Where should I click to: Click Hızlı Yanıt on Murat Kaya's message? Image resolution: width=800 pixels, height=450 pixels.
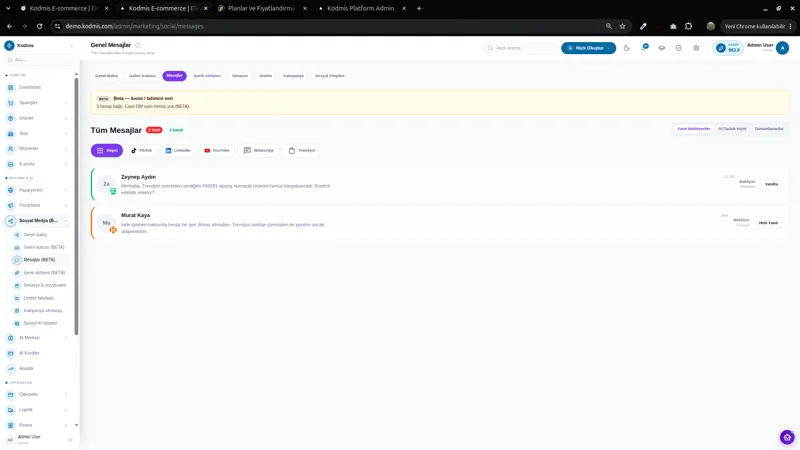768,223
